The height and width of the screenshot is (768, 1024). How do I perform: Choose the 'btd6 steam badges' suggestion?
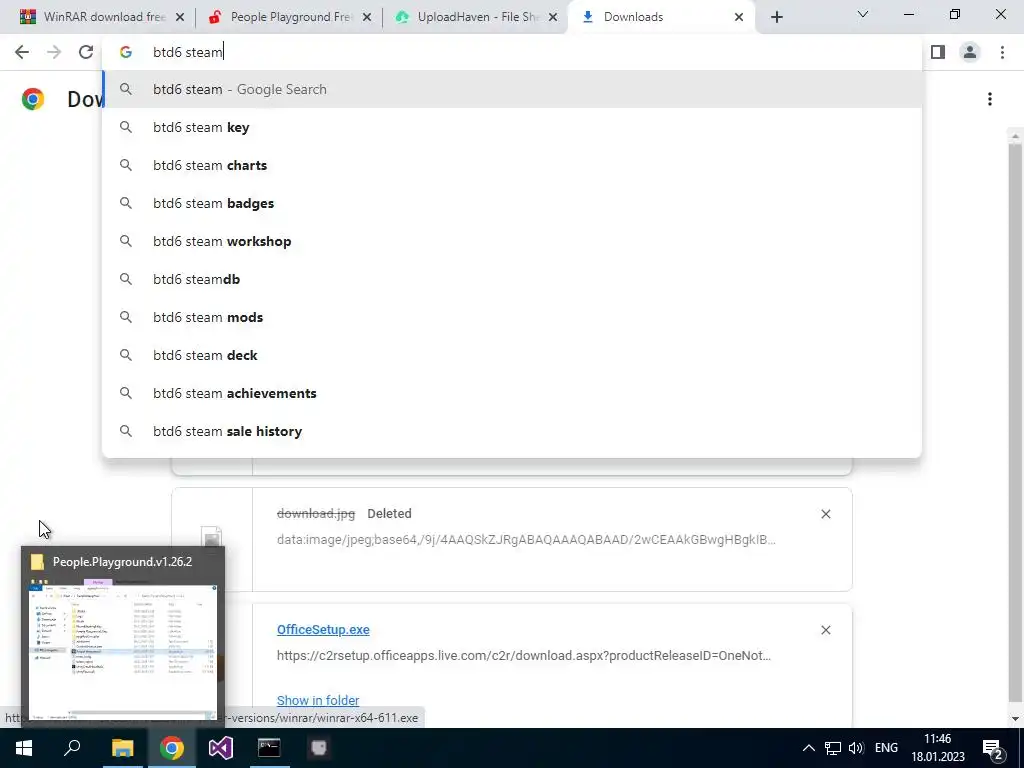(x=512, y=203)
